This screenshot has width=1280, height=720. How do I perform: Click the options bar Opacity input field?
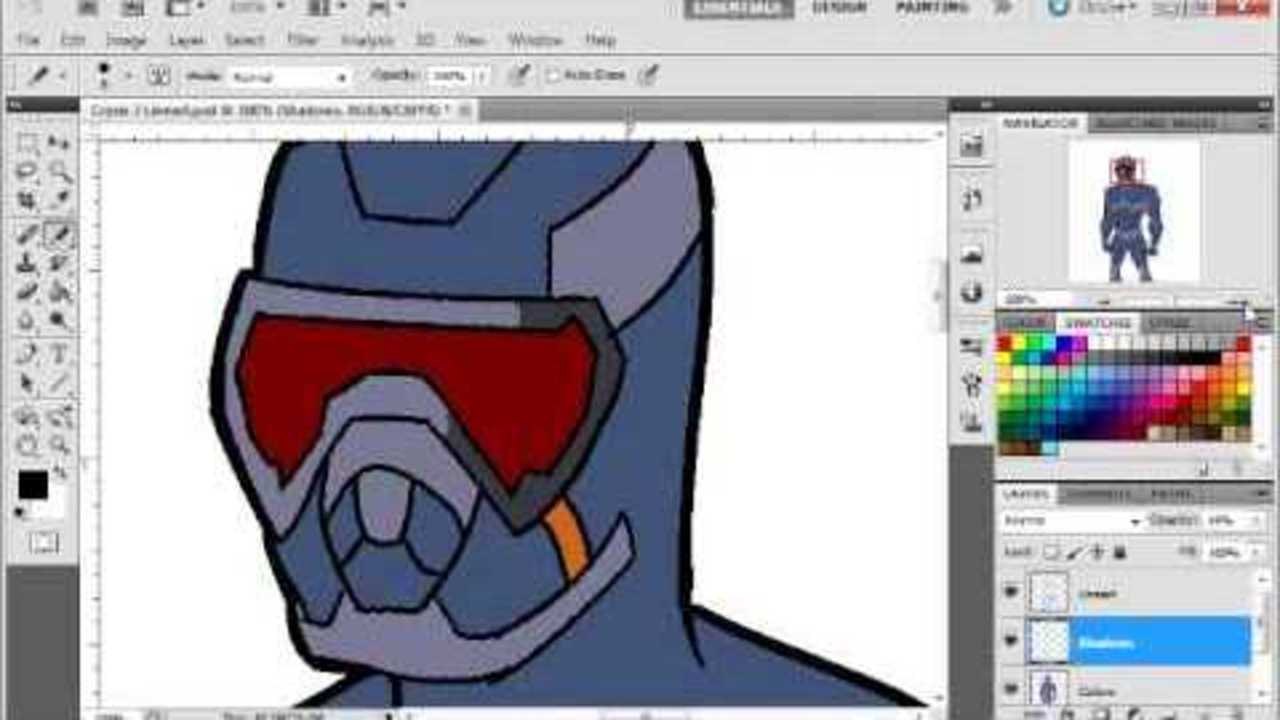(x=449, y=76)
